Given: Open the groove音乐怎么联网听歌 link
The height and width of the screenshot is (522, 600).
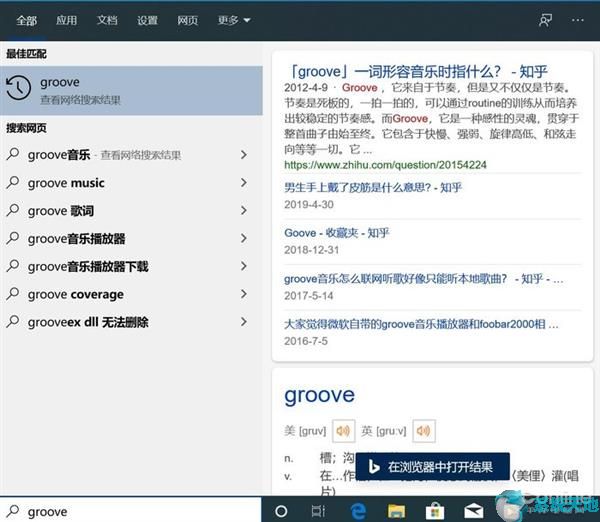Looking at the screenshot, I should point(424,279).
